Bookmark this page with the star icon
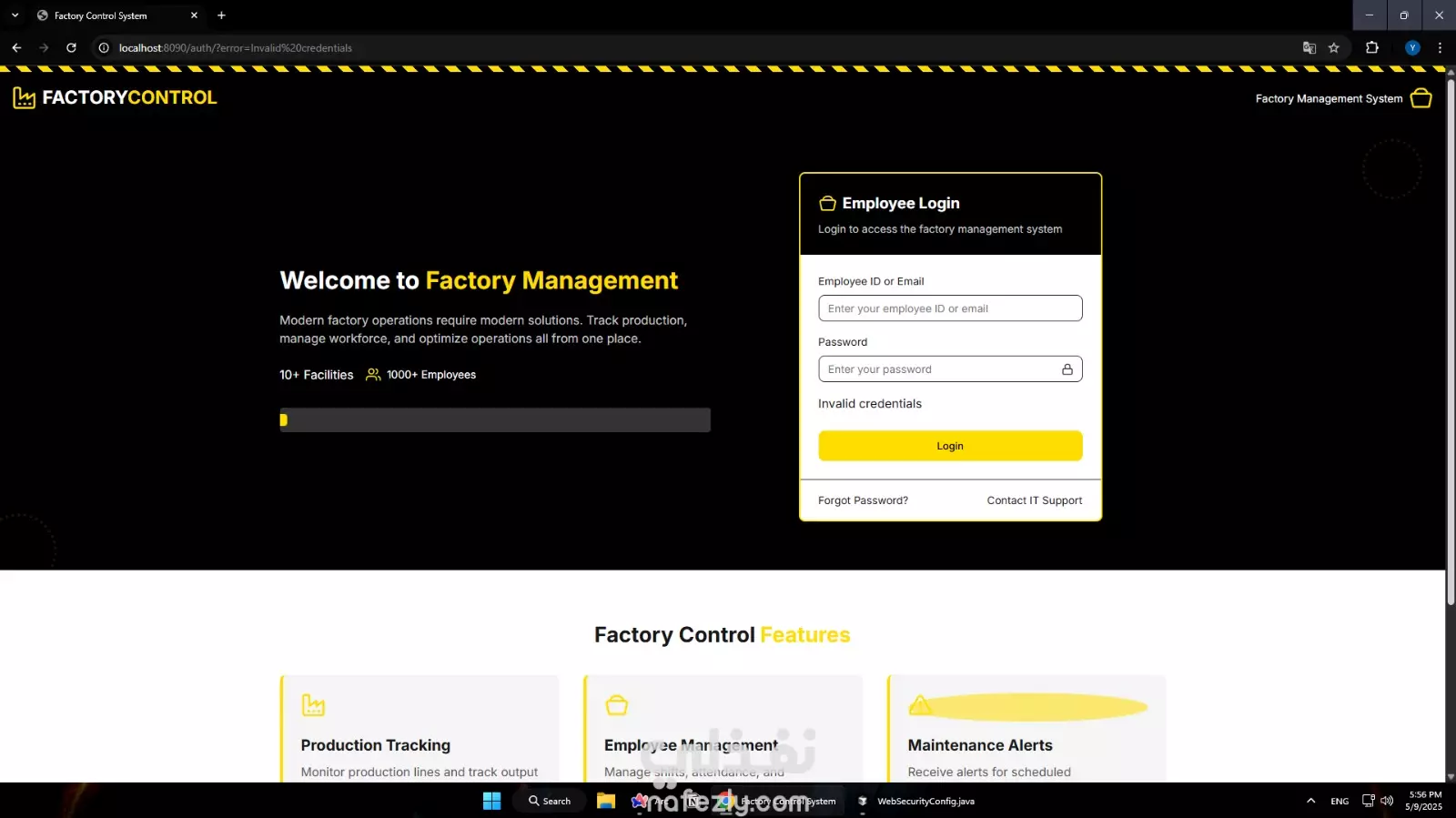This screenshot has height=818, width=1456. point(1334,48)
